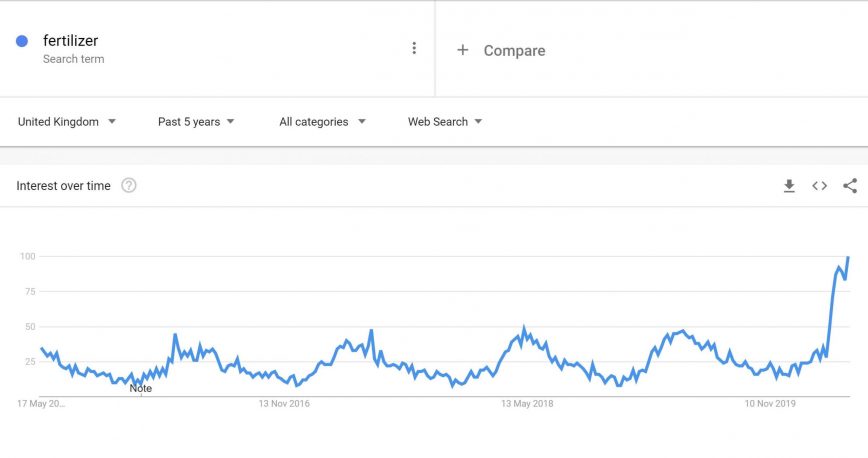Screen dimensions: 868x458
Task: Click the Note marker on the chart
Action: (141, 388)
